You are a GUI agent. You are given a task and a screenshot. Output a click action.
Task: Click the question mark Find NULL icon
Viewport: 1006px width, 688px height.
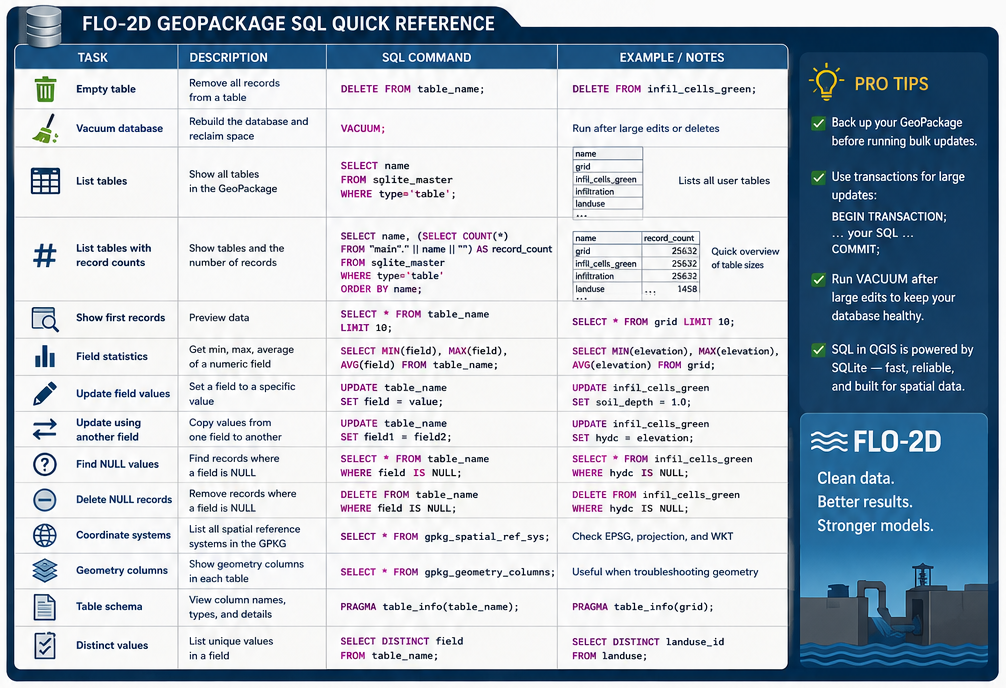click(x=45, y=464)
